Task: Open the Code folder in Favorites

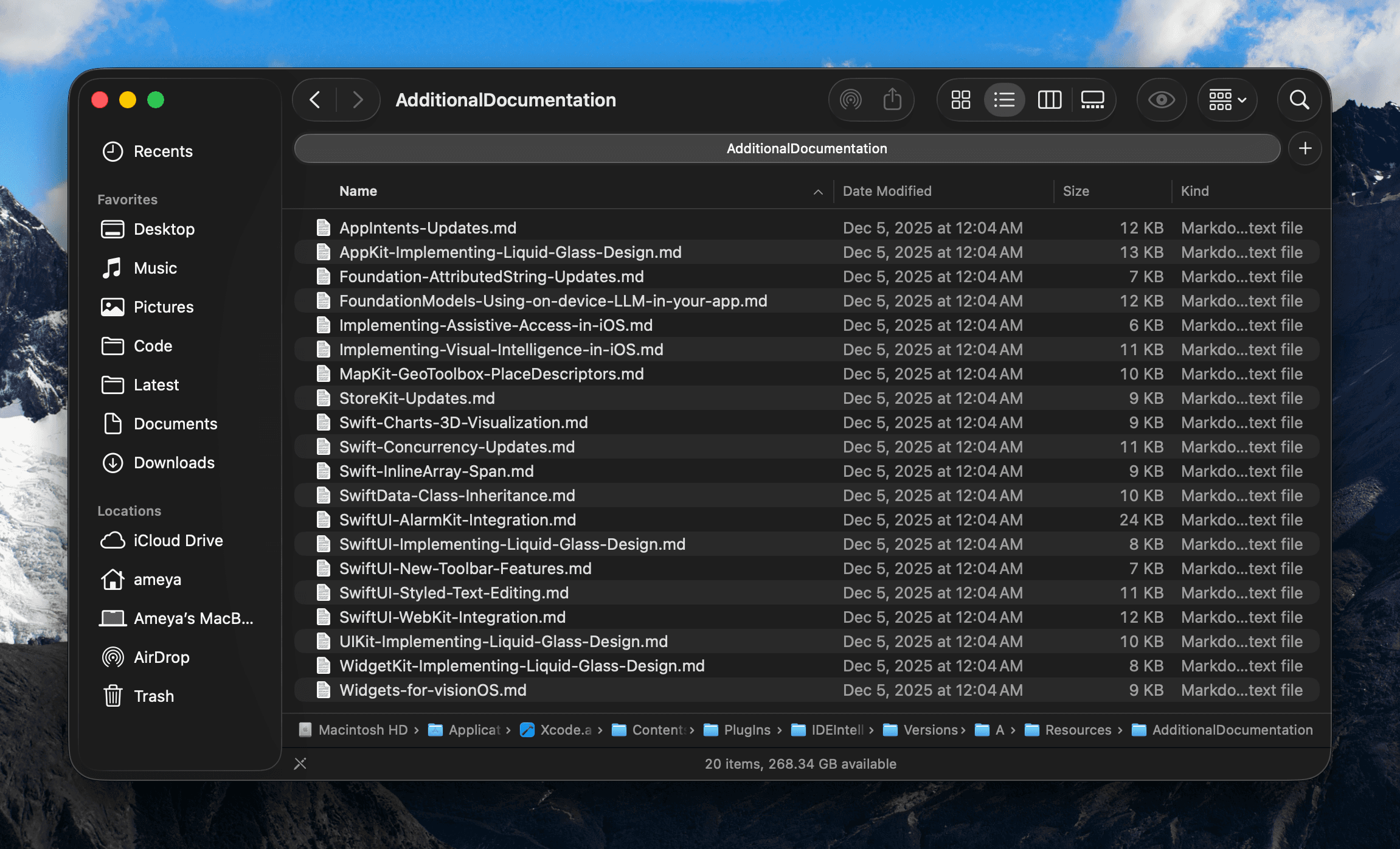Action: click(x=153, y=345)
